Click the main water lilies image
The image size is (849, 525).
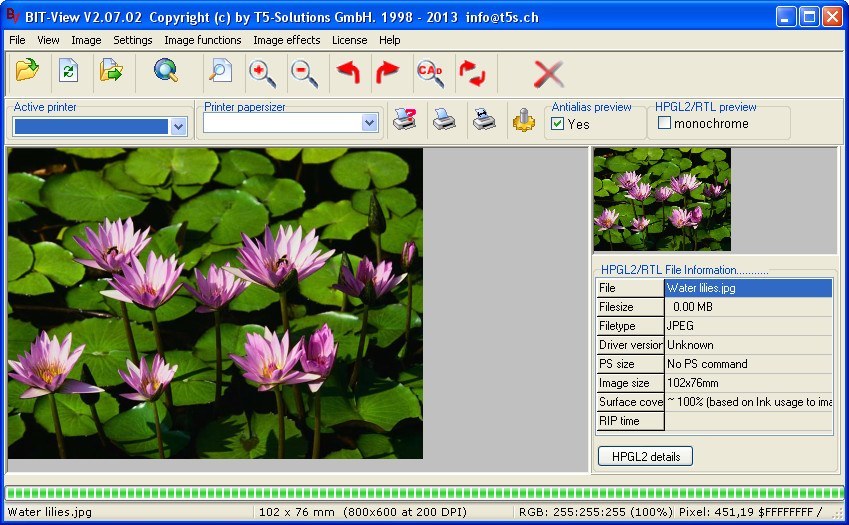tap(215, 303)
